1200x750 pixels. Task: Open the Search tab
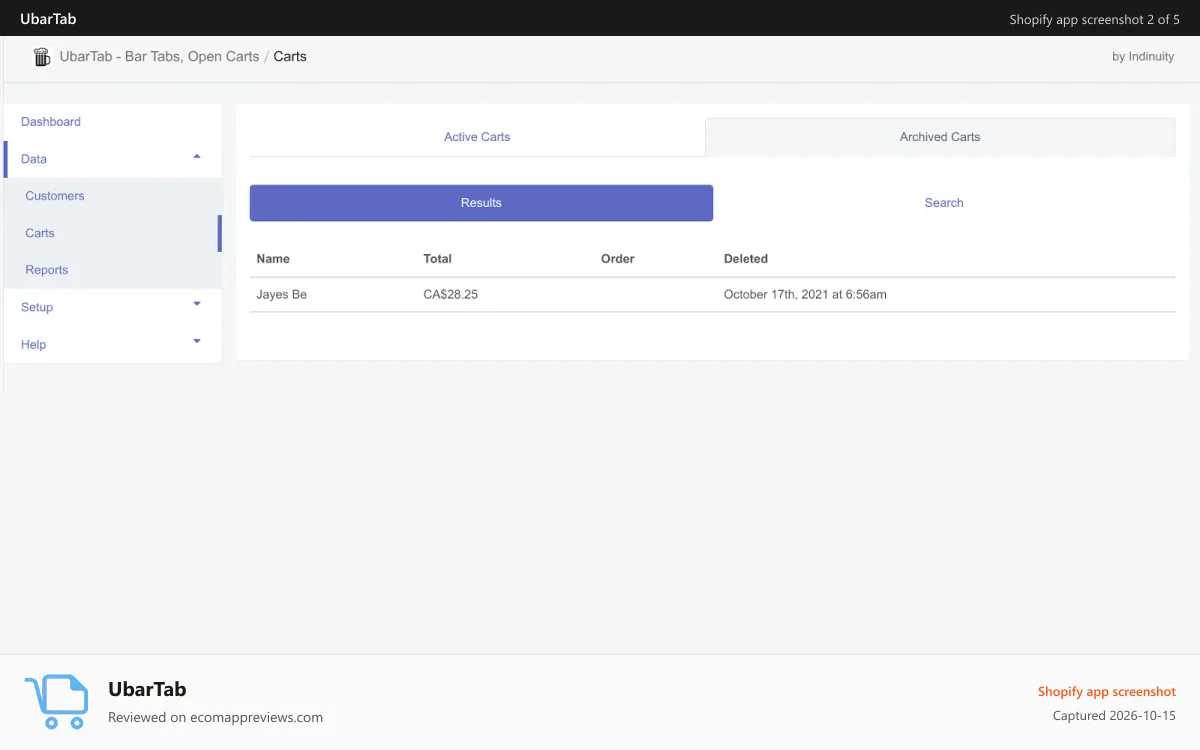click(x=944, y=203)
